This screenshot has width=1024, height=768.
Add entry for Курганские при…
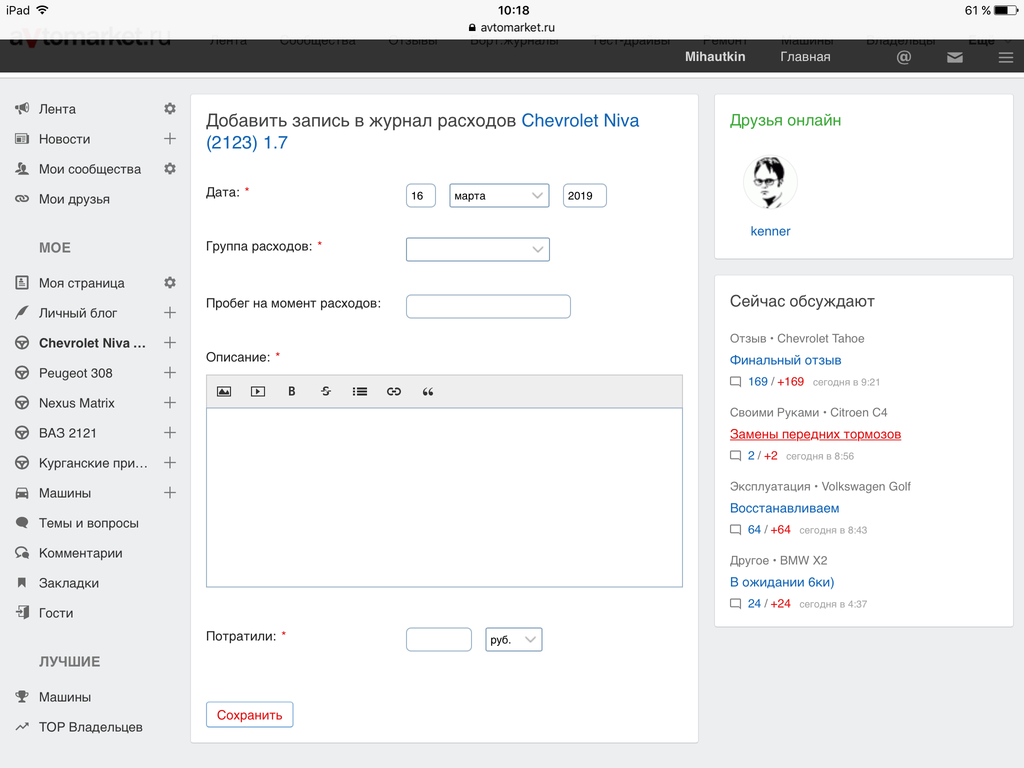pyautogui.click(x=170, y=463)
